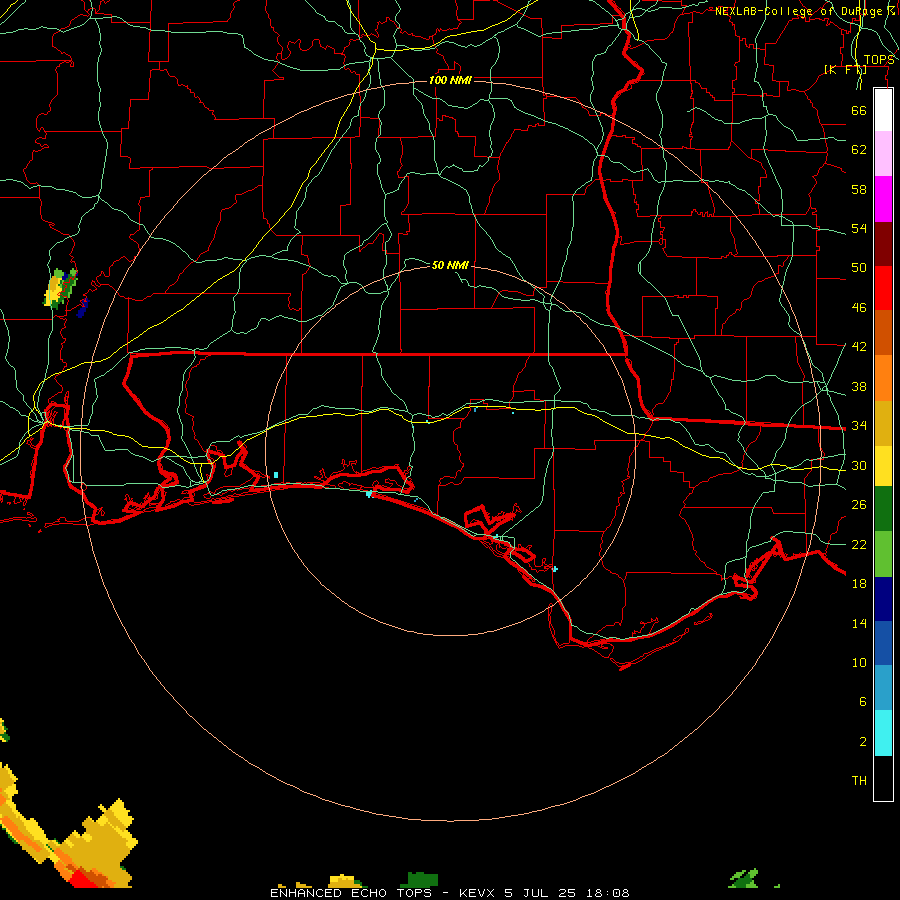900x900 pixels.
Task: Click the '46' value on the scale
Action: [859, 308]
